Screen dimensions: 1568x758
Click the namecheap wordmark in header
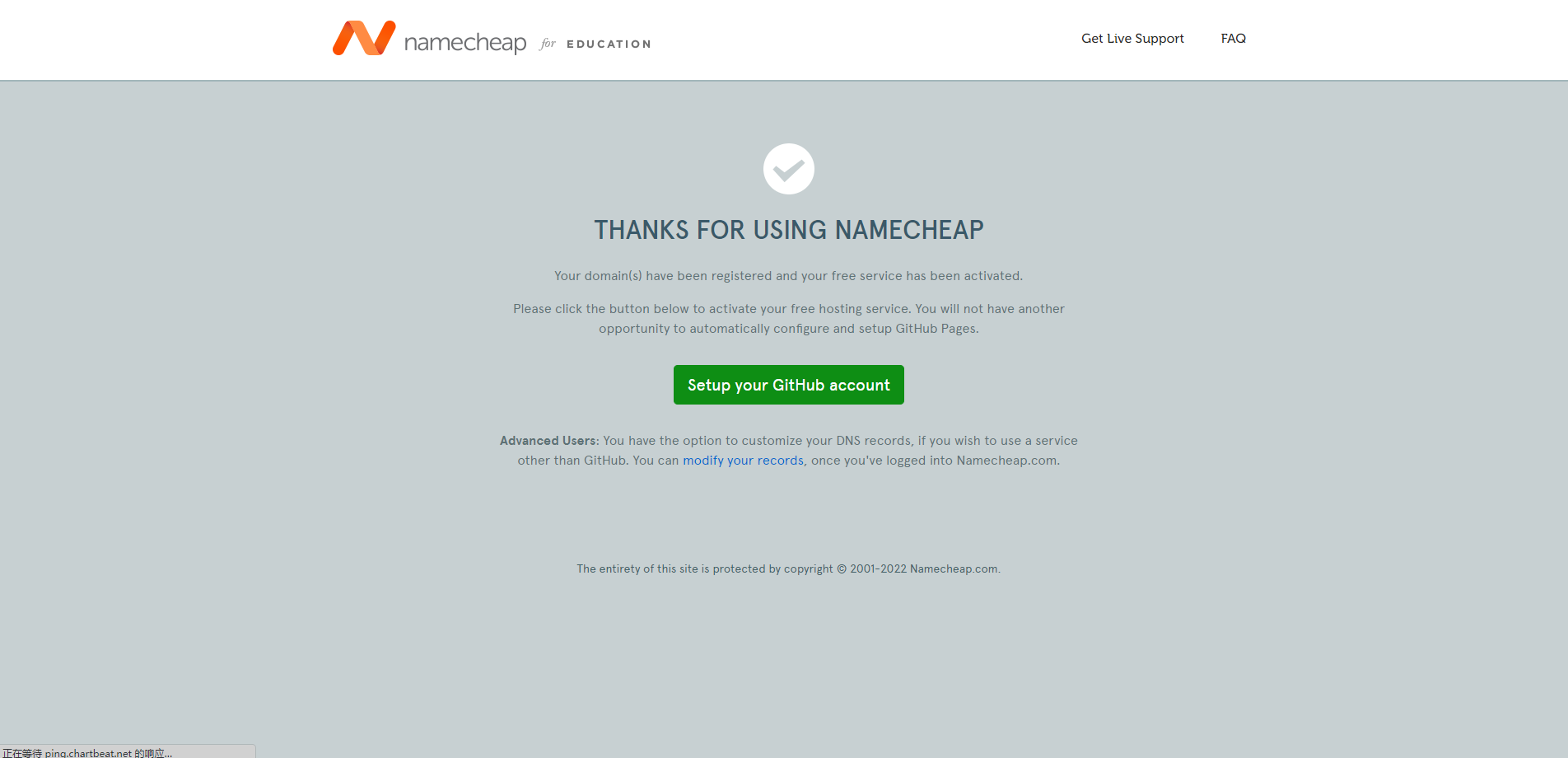click(x=465, y=42)
